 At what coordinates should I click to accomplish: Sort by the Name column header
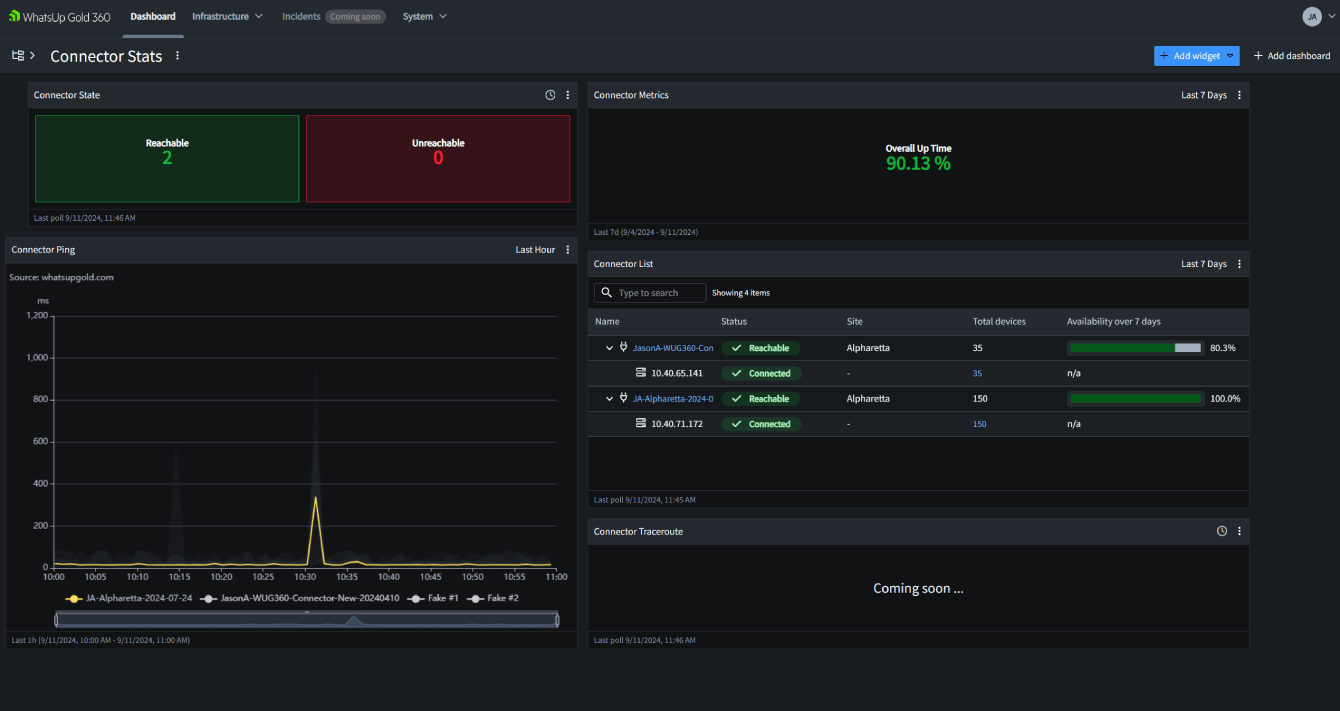607,322
